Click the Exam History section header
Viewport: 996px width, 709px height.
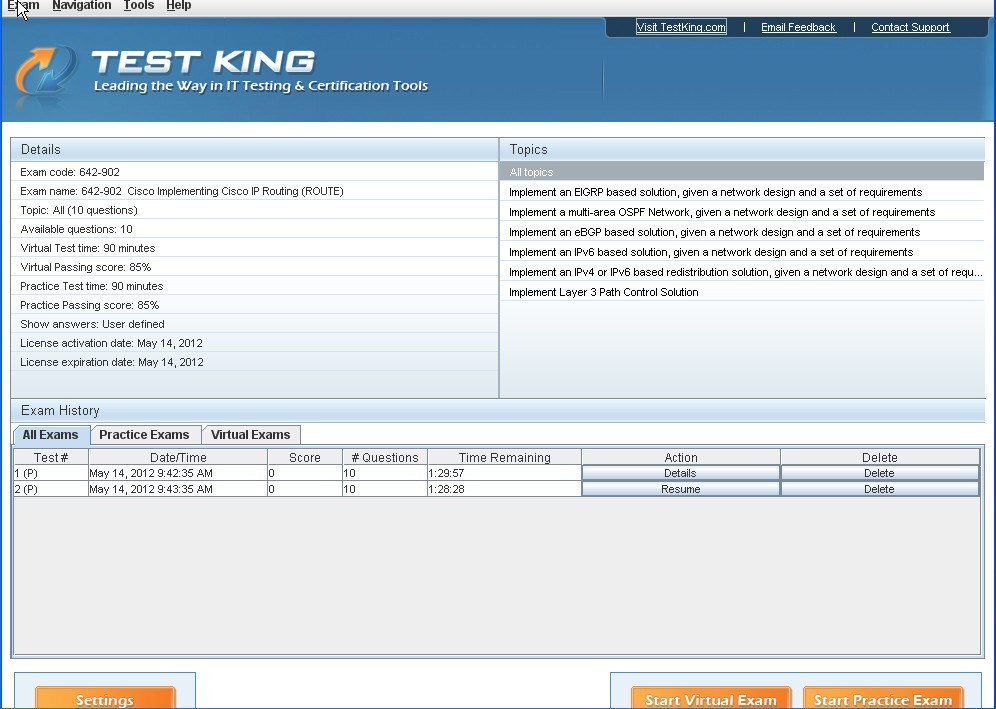click(498, 410)
